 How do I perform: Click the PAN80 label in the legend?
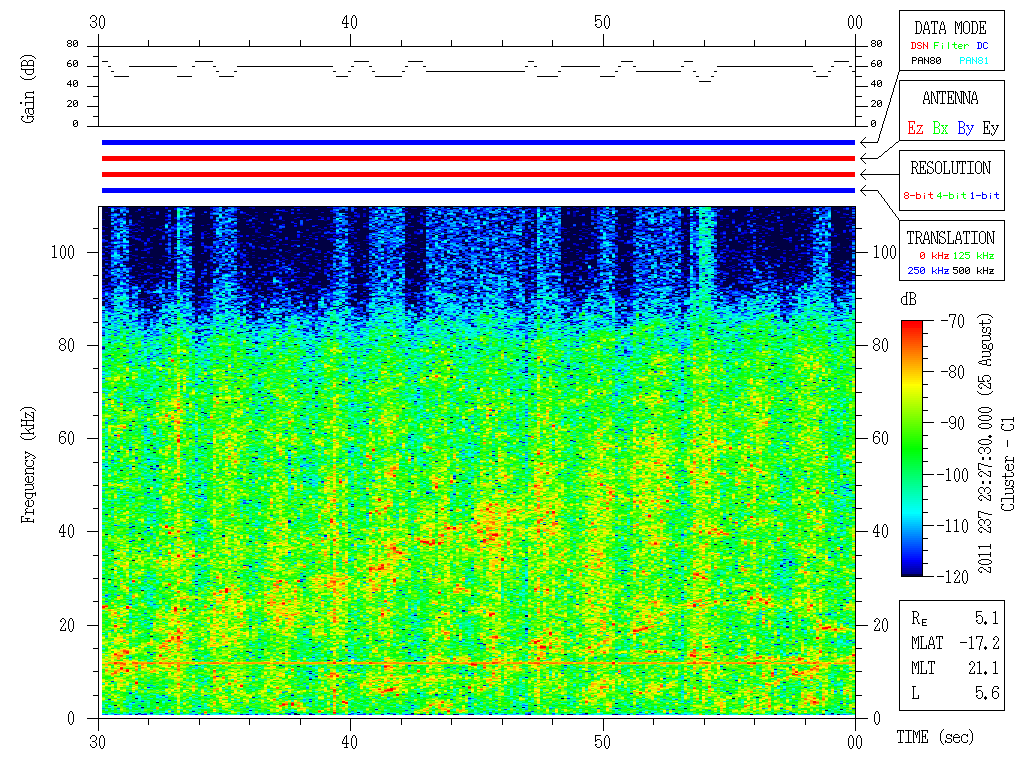(x=926, y=61)
